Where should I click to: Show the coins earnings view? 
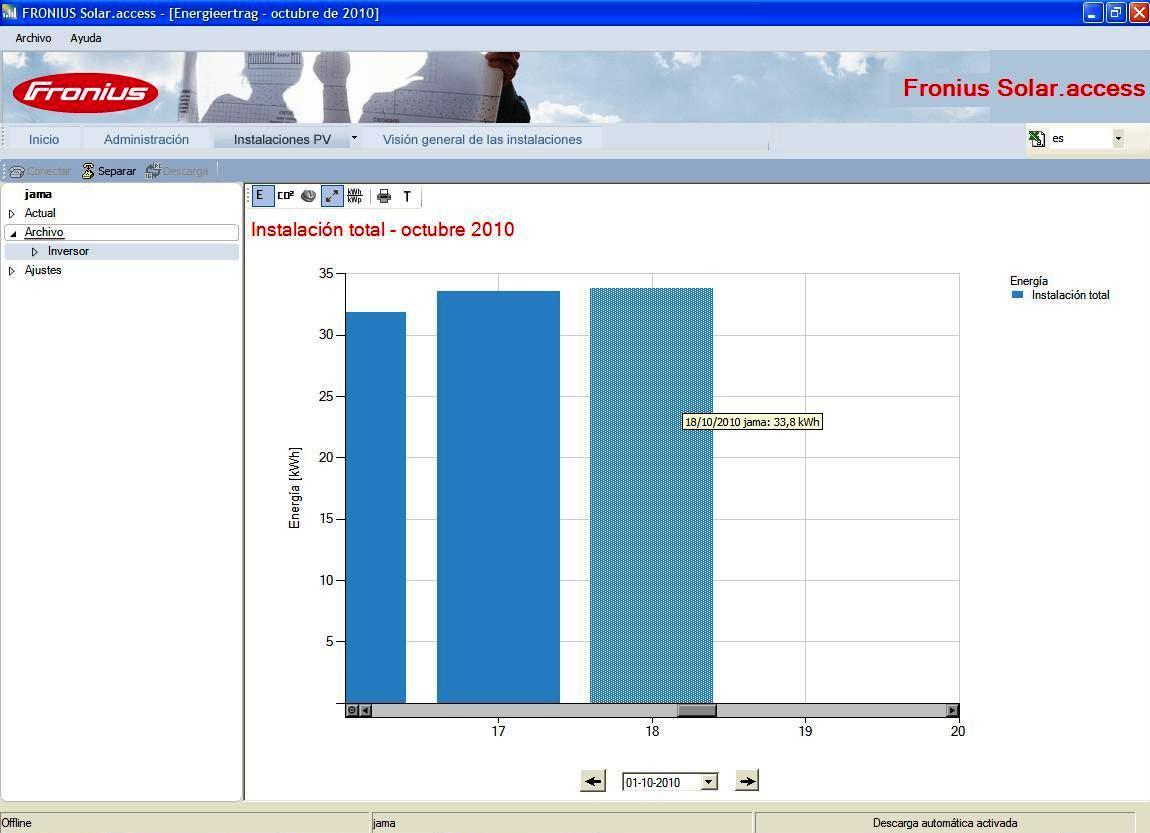point(309,196)
